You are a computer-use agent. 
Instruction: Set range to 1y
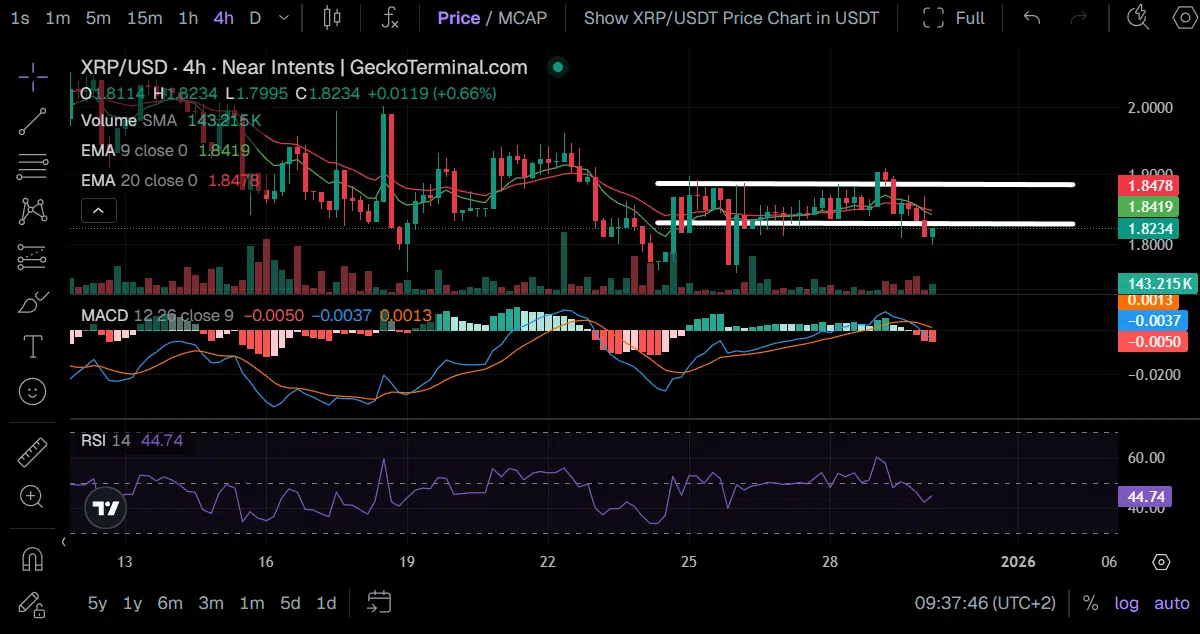point(132,603)
